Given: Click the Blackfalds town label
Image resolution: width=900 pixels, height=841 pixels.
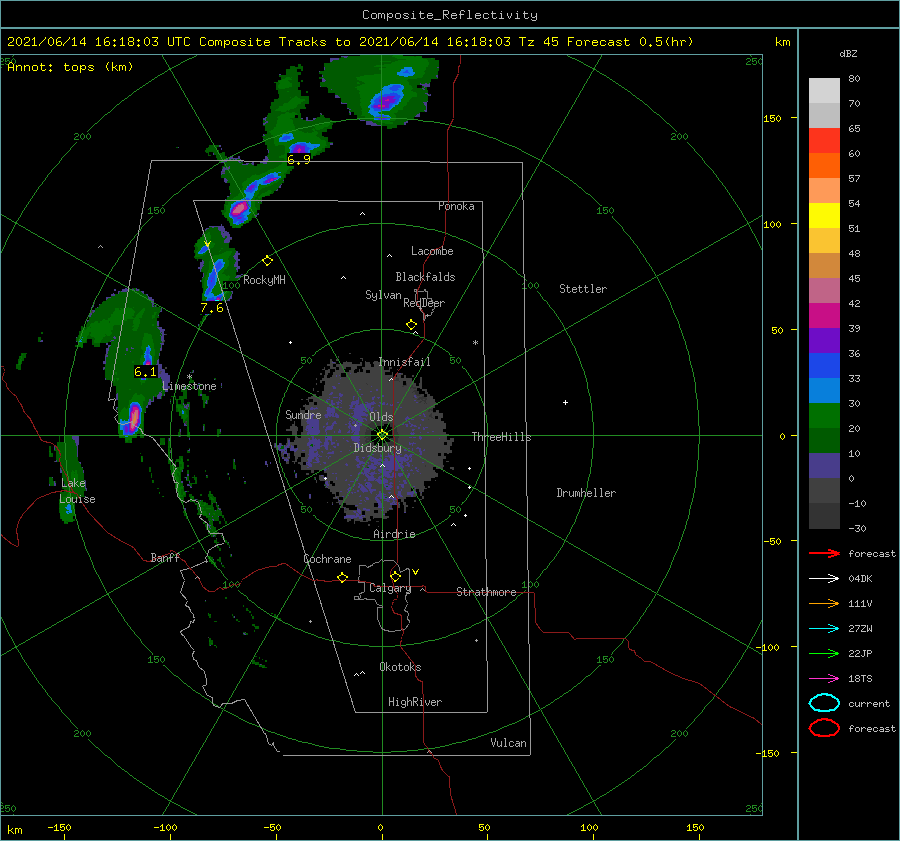Looking at the screenshot, I should click(425, 277).
